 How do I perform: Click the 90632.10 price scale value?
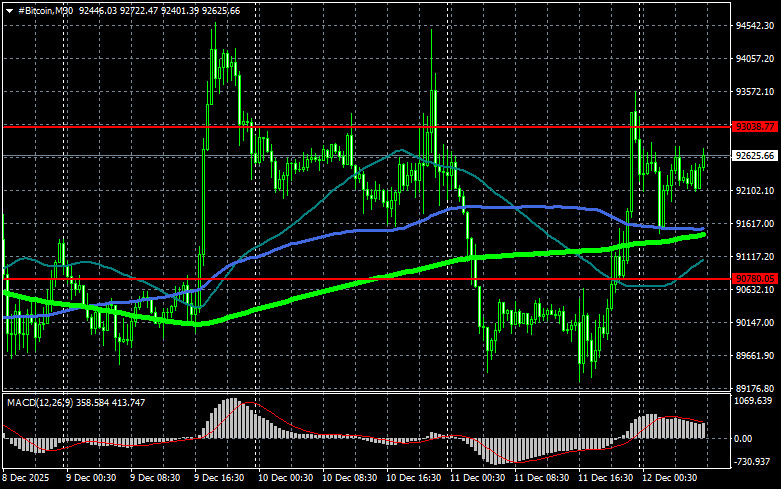click(x=755, y=289)
